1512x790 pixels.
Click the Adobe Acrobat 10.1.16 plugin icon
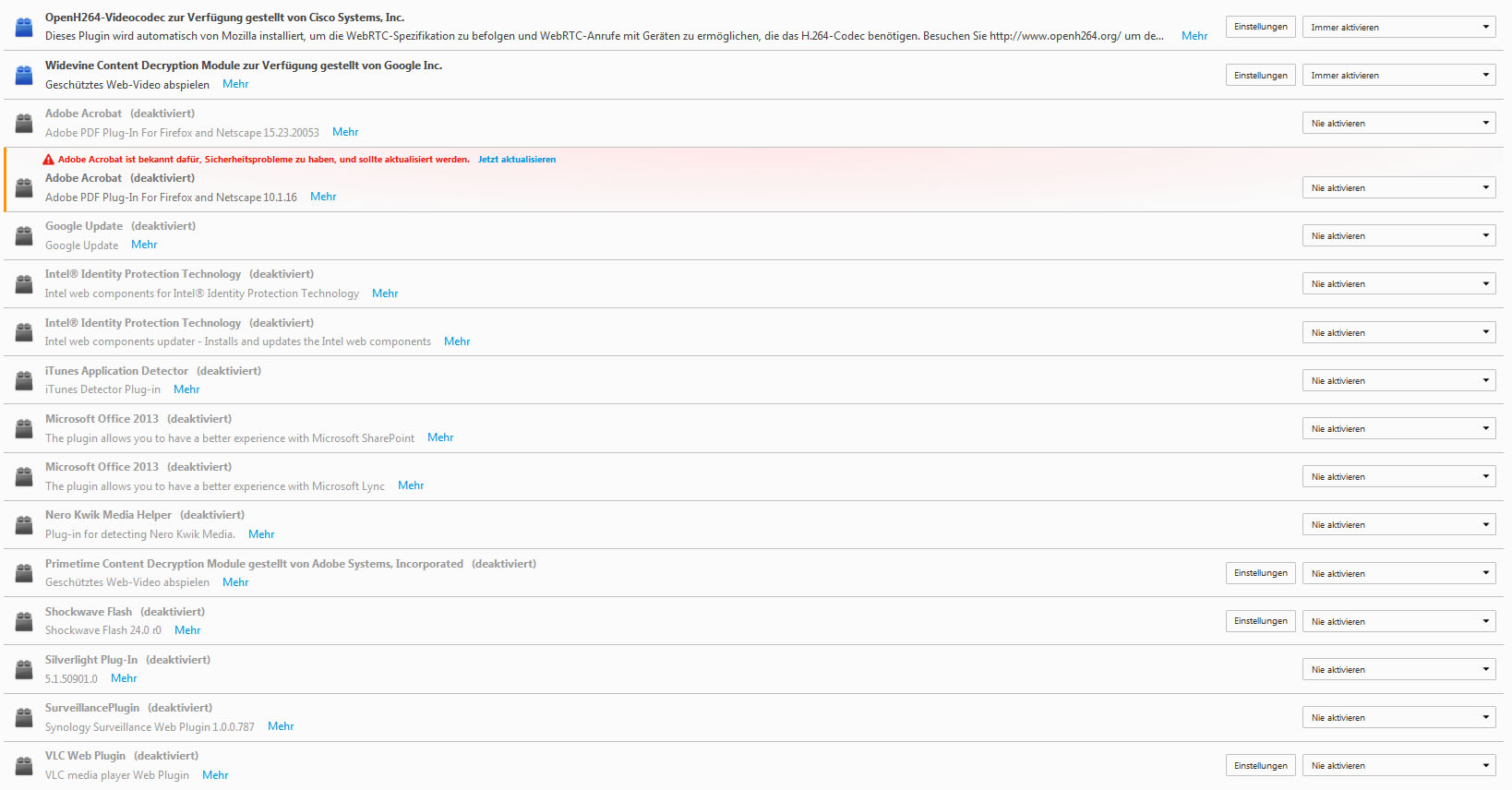24,187
